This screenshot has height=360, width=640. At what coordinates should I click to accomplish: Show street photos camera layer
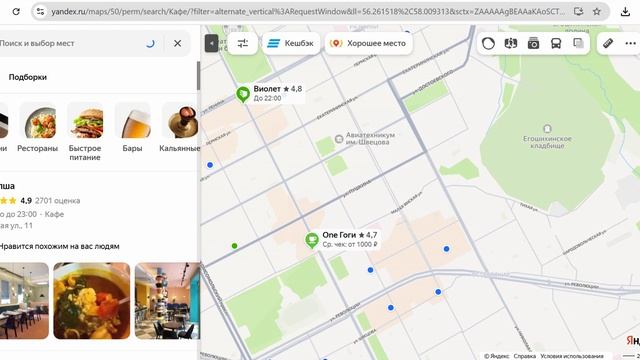[533, 43]
